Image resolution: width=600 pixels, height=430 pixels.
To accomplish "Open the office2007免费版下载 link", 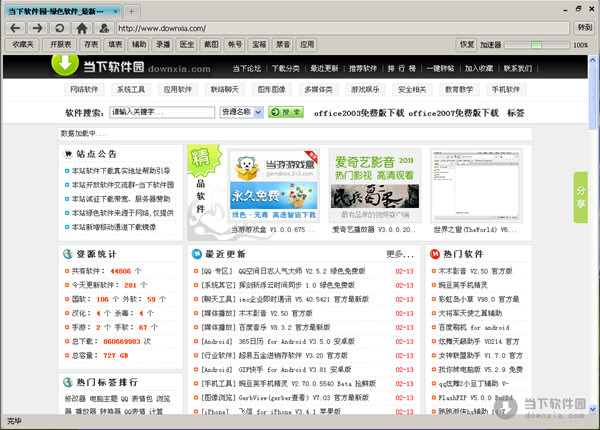I will tap(453, 113).
